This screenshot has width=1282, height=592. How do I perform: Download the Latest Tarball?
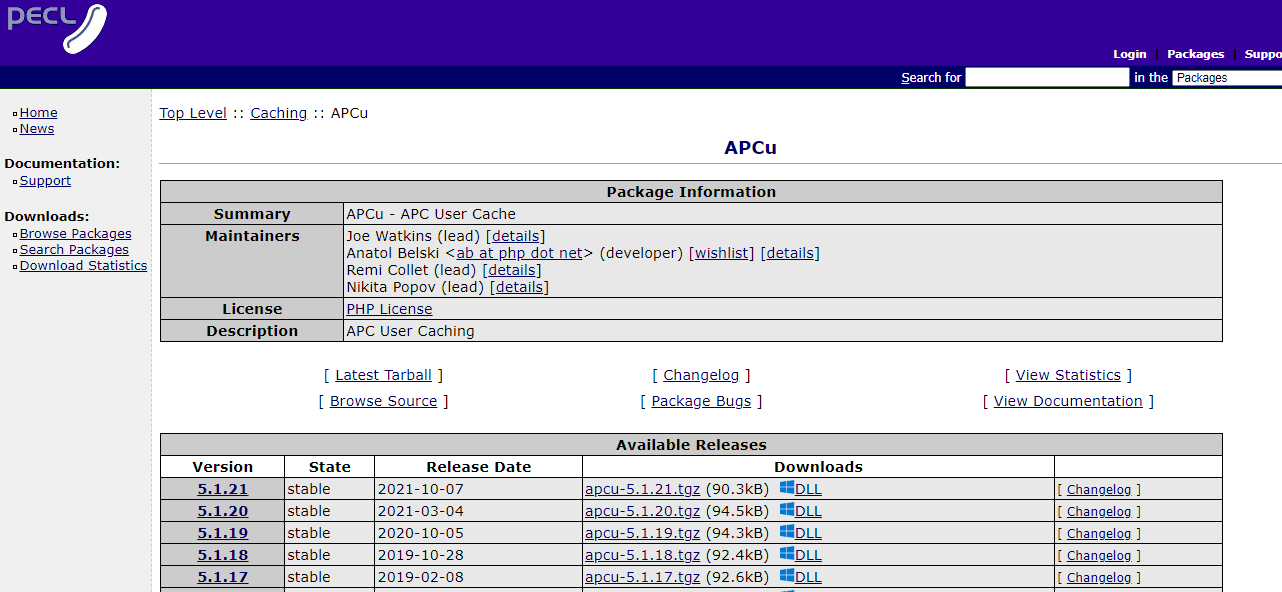(383, 374)
